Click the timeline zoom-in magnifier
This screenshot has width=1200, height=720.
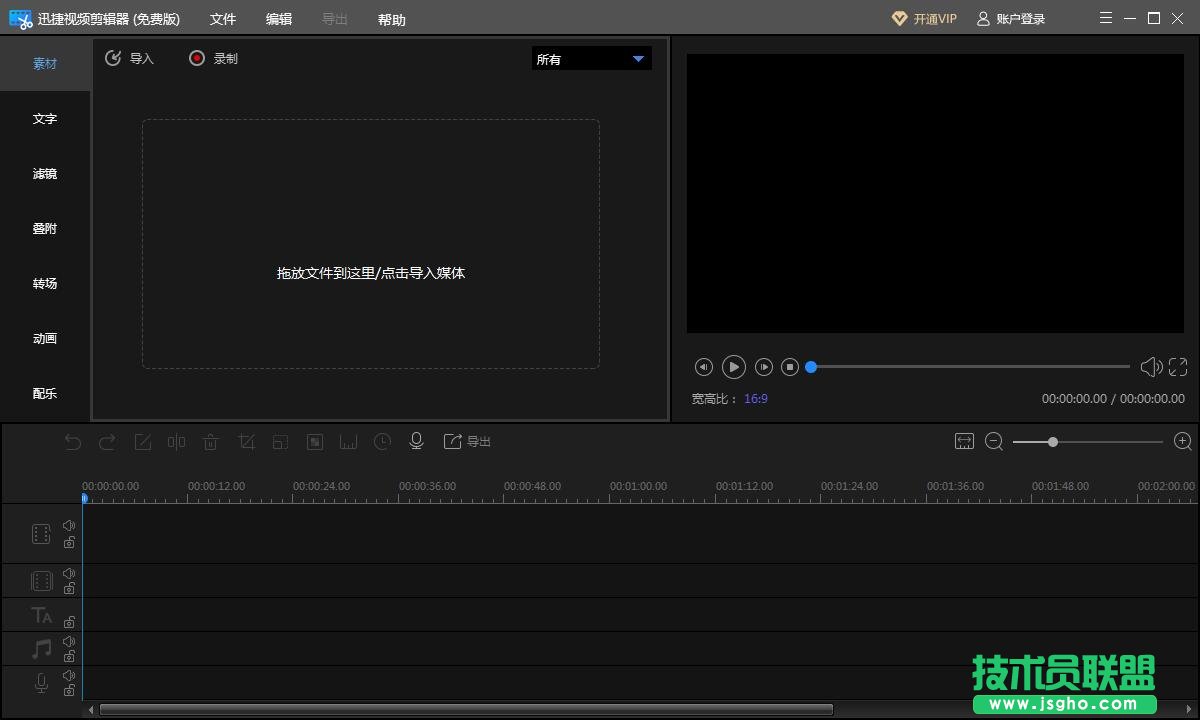(x=1182, y=441)
